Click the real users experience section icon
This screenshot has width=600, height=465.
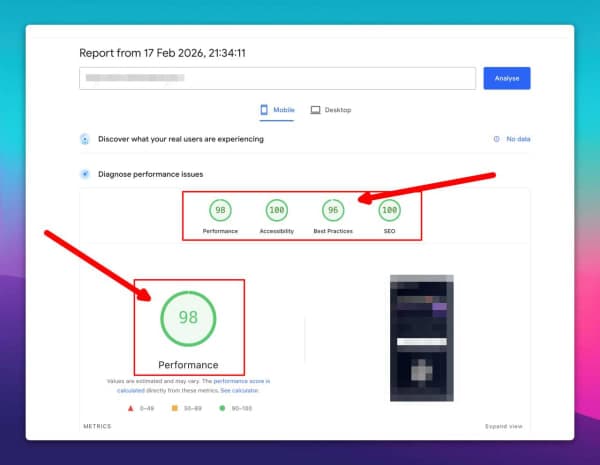tap(85, 139)
